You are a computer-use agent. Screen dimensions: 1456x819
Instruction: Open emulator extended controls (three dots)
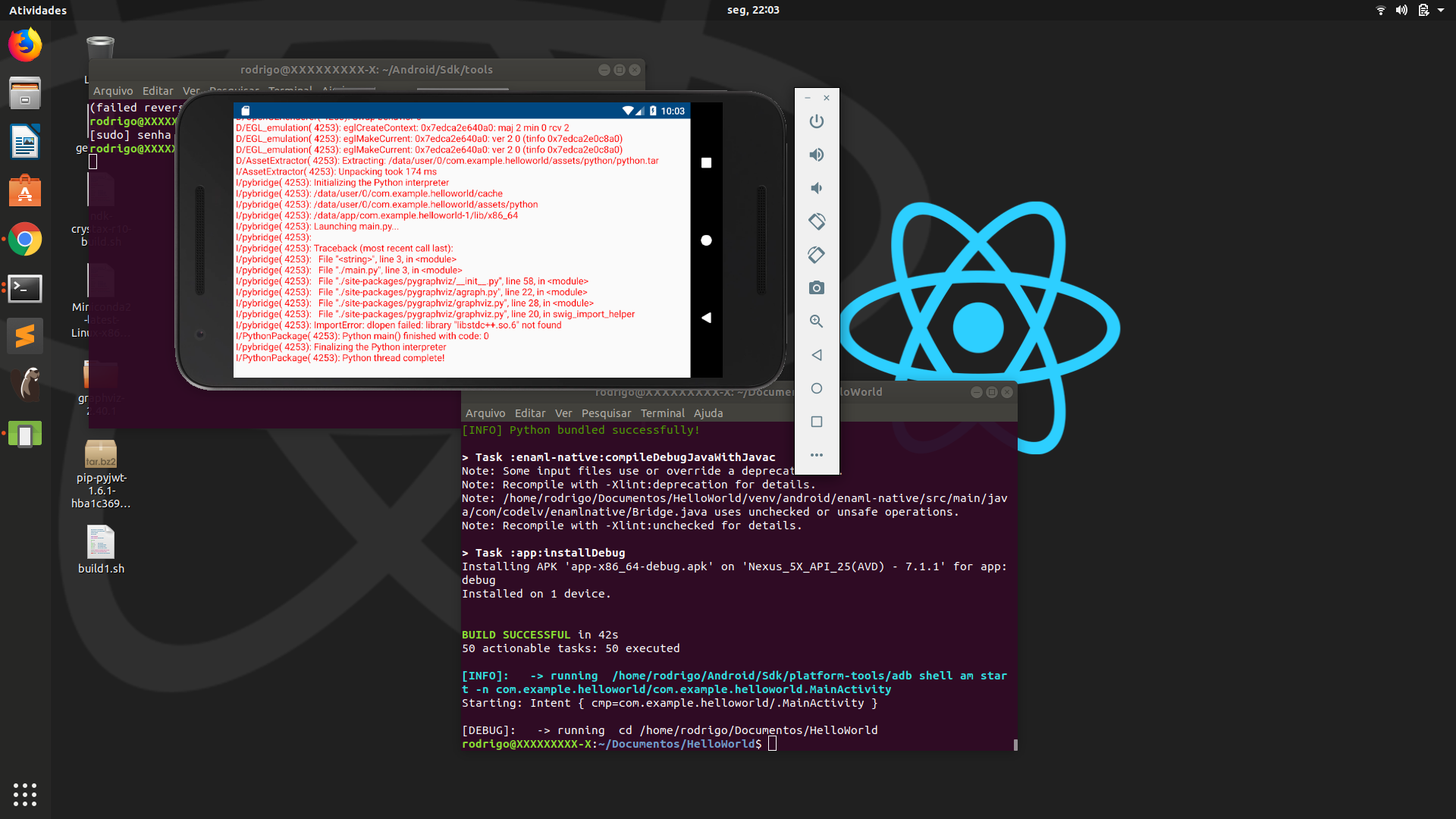tap(816, 455)
